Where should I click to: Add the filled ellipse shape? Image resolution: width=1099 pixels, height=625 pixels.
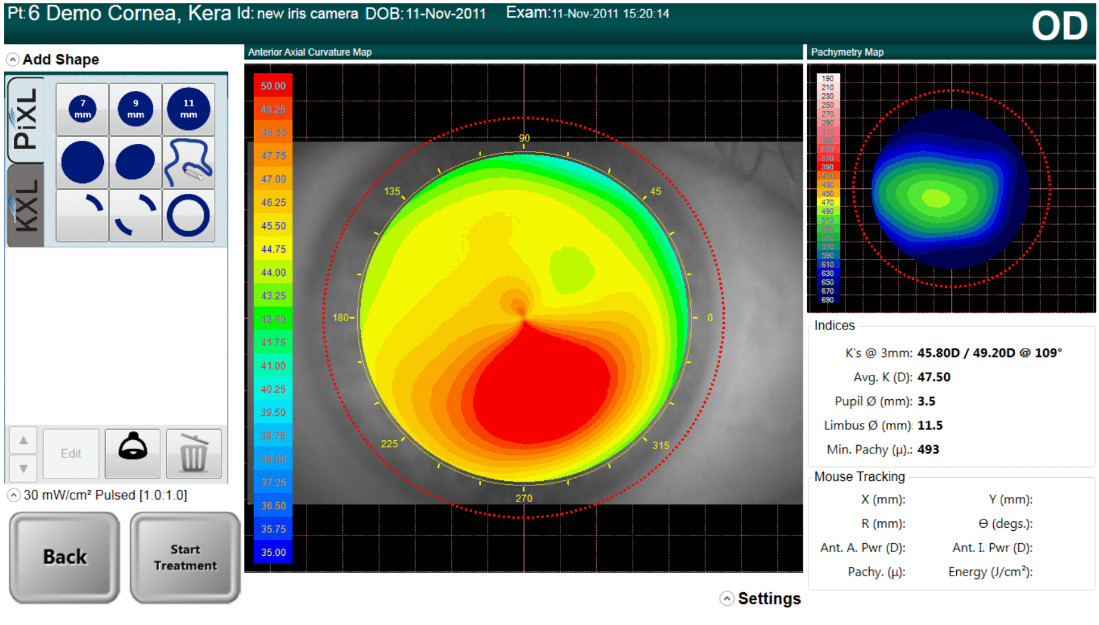pyautogui.click(x=135, y=163)
